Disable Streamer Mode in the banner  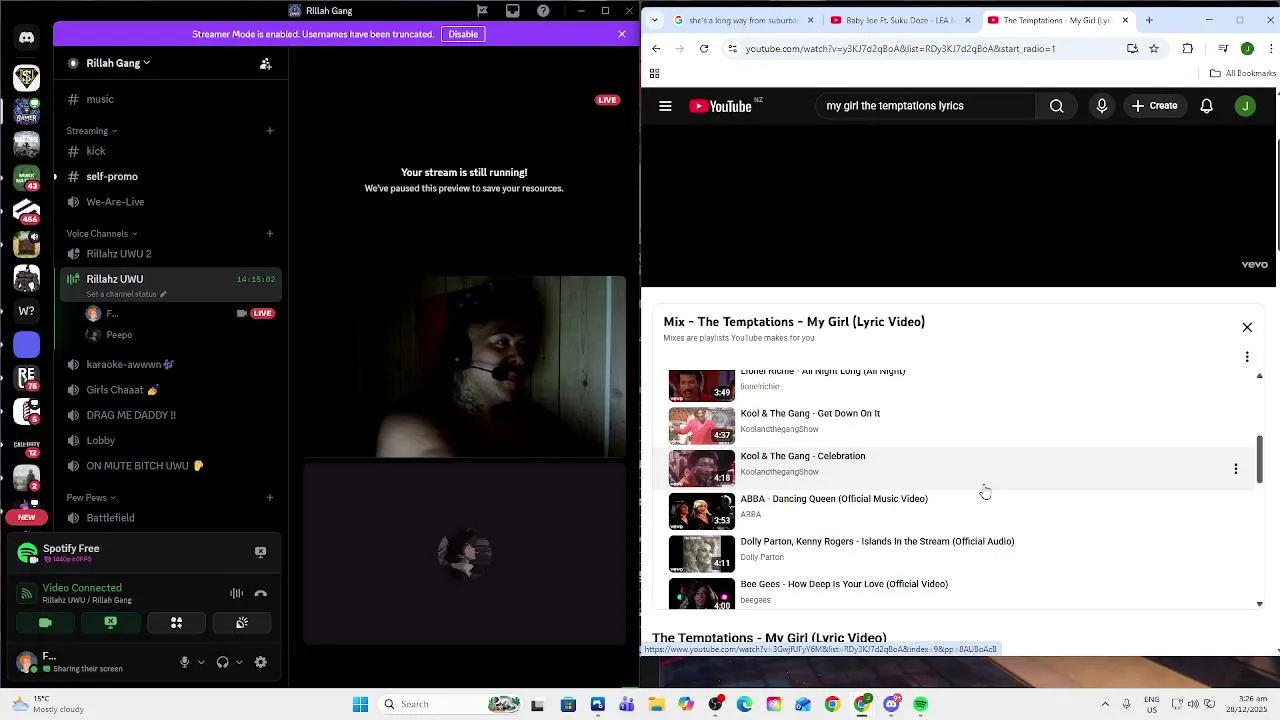tap(463, 34)
